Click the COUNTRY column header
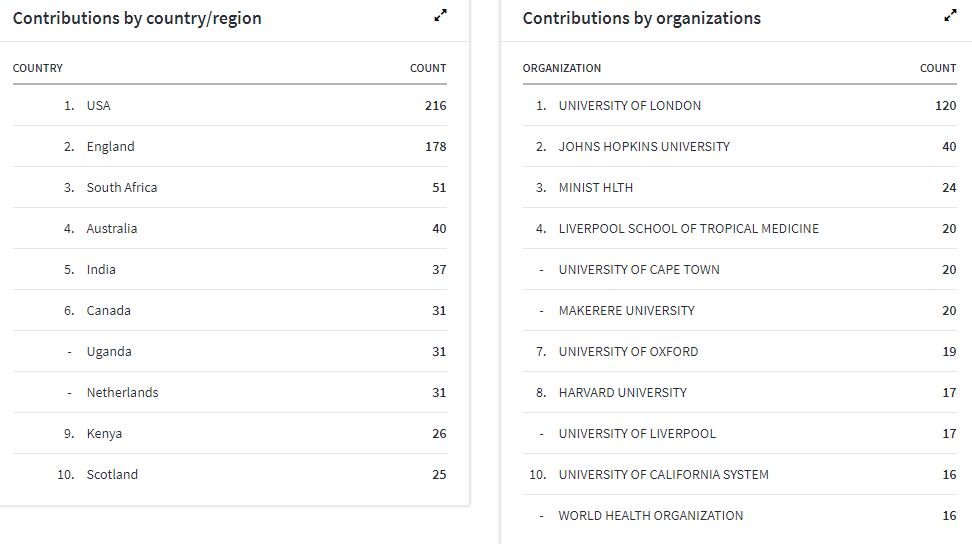Screen dimensions: 972x544 pos(38,68)
